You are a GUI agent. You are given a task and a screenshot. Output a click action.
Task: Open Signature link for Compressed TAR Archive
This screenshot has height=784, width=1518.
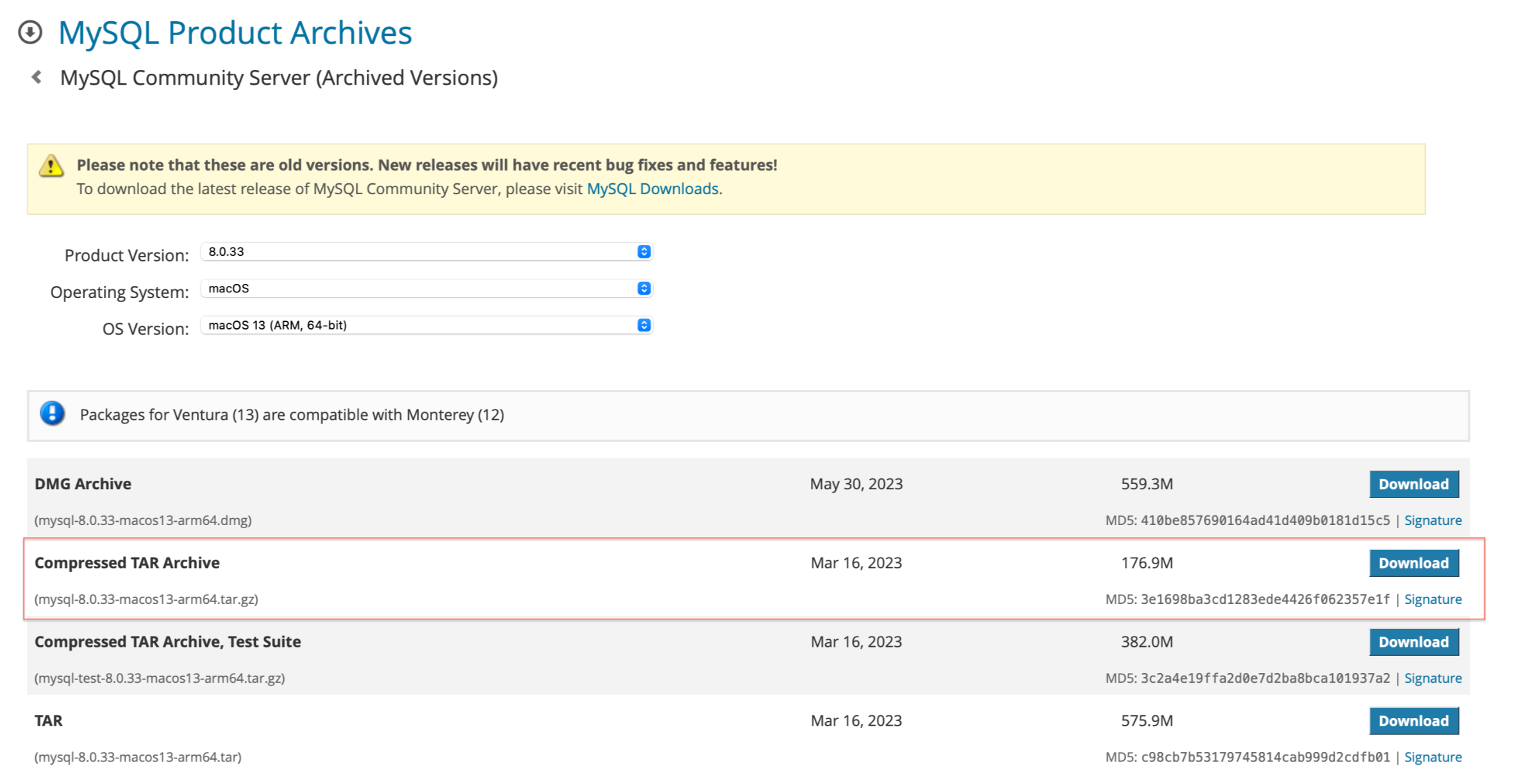(1433, 599)
